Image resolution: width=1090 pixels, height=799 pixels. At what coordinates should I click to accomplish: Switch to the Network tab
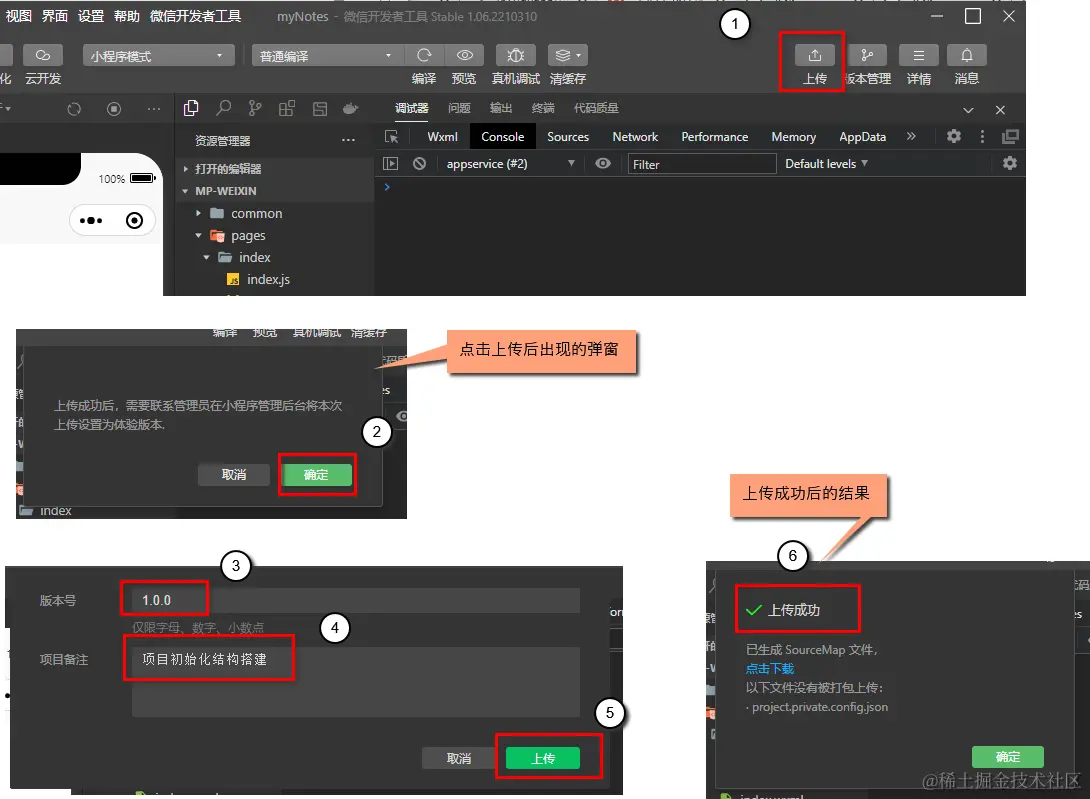click(635, 137)
